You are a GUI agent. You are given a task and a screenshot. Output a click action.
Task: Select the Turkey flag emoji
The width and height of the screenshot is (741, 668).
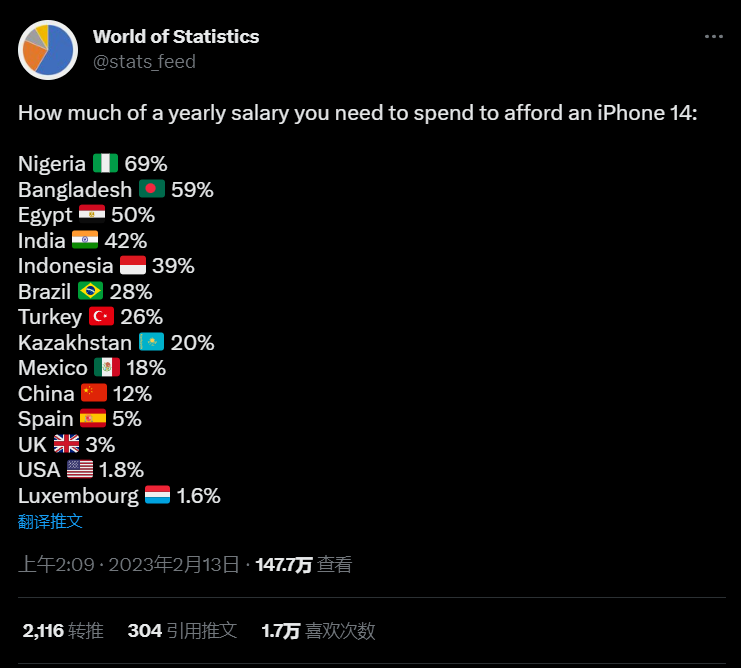click(x=101, y=317)
